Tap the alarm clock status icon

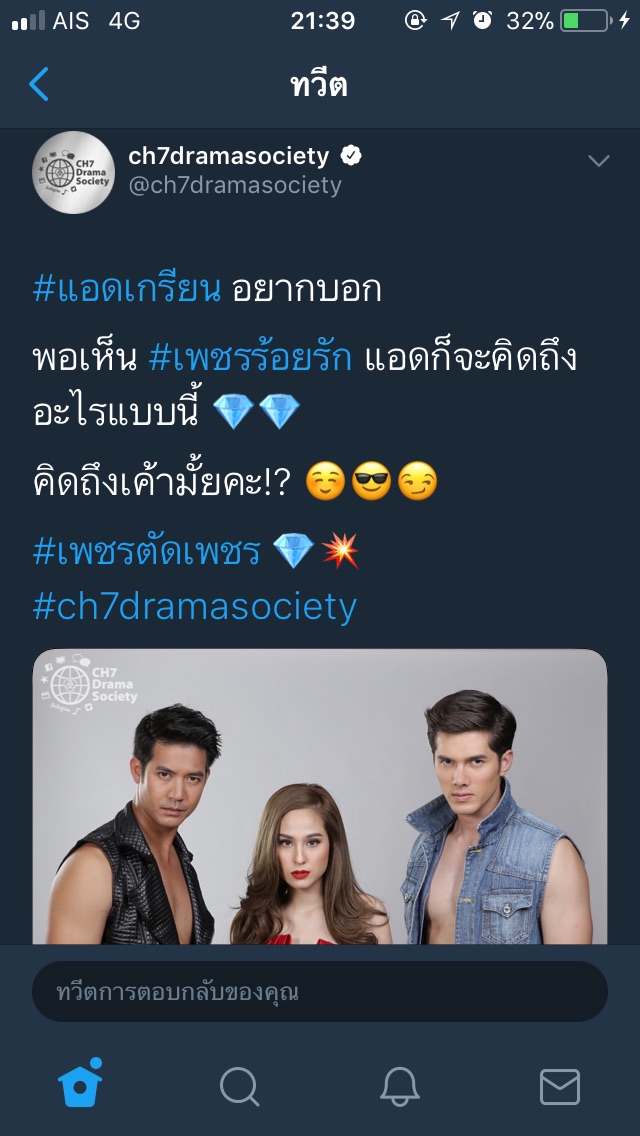coord(483,21)
